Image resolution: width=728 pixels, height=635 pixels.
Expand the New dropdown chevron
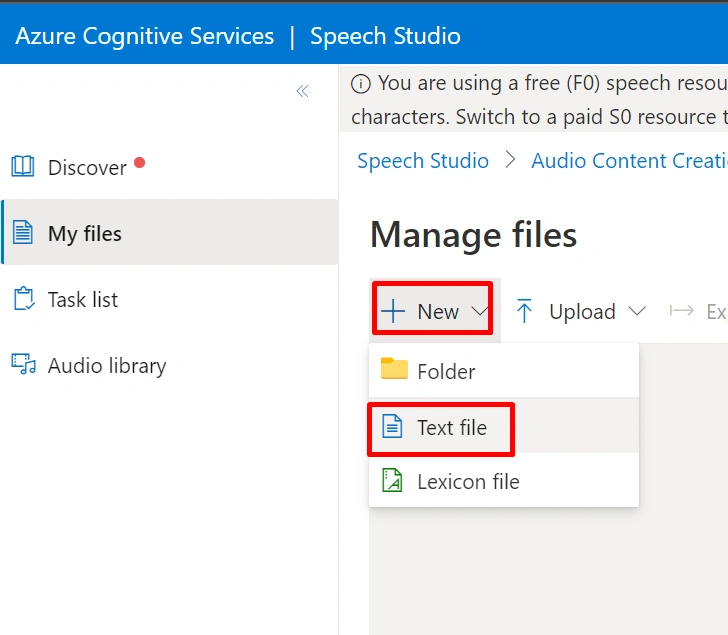pos(479,311)
